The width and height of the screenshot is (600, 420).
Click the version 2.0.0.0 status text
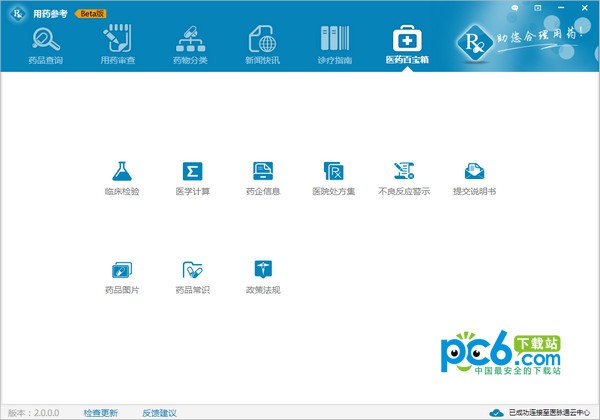point(33,413)
